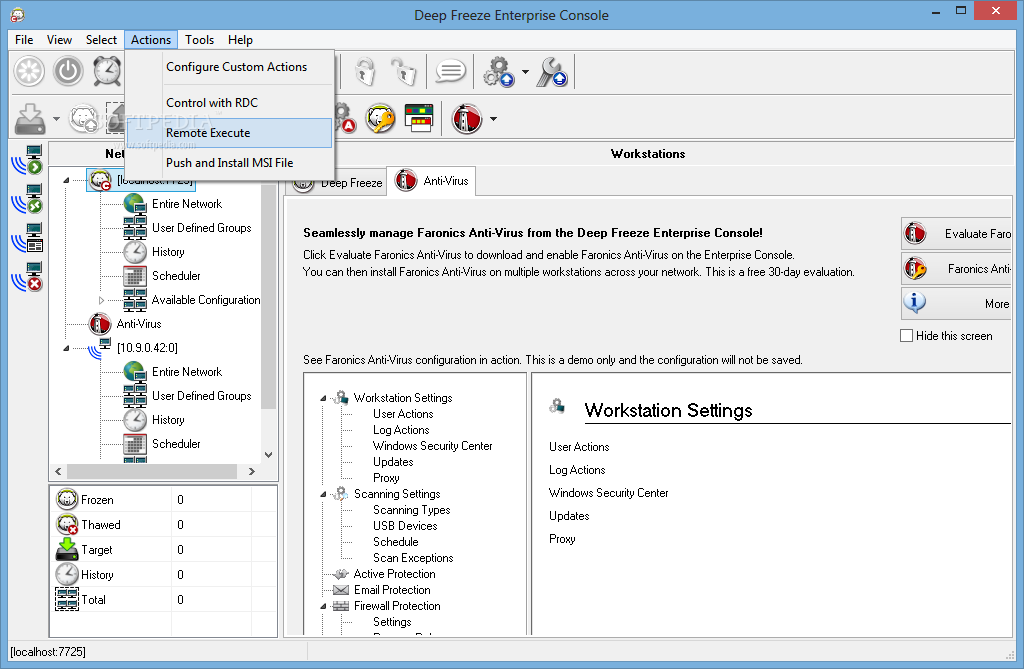
Task: Select Active Protection in configuration tree
Action: [x=394, y=574]
